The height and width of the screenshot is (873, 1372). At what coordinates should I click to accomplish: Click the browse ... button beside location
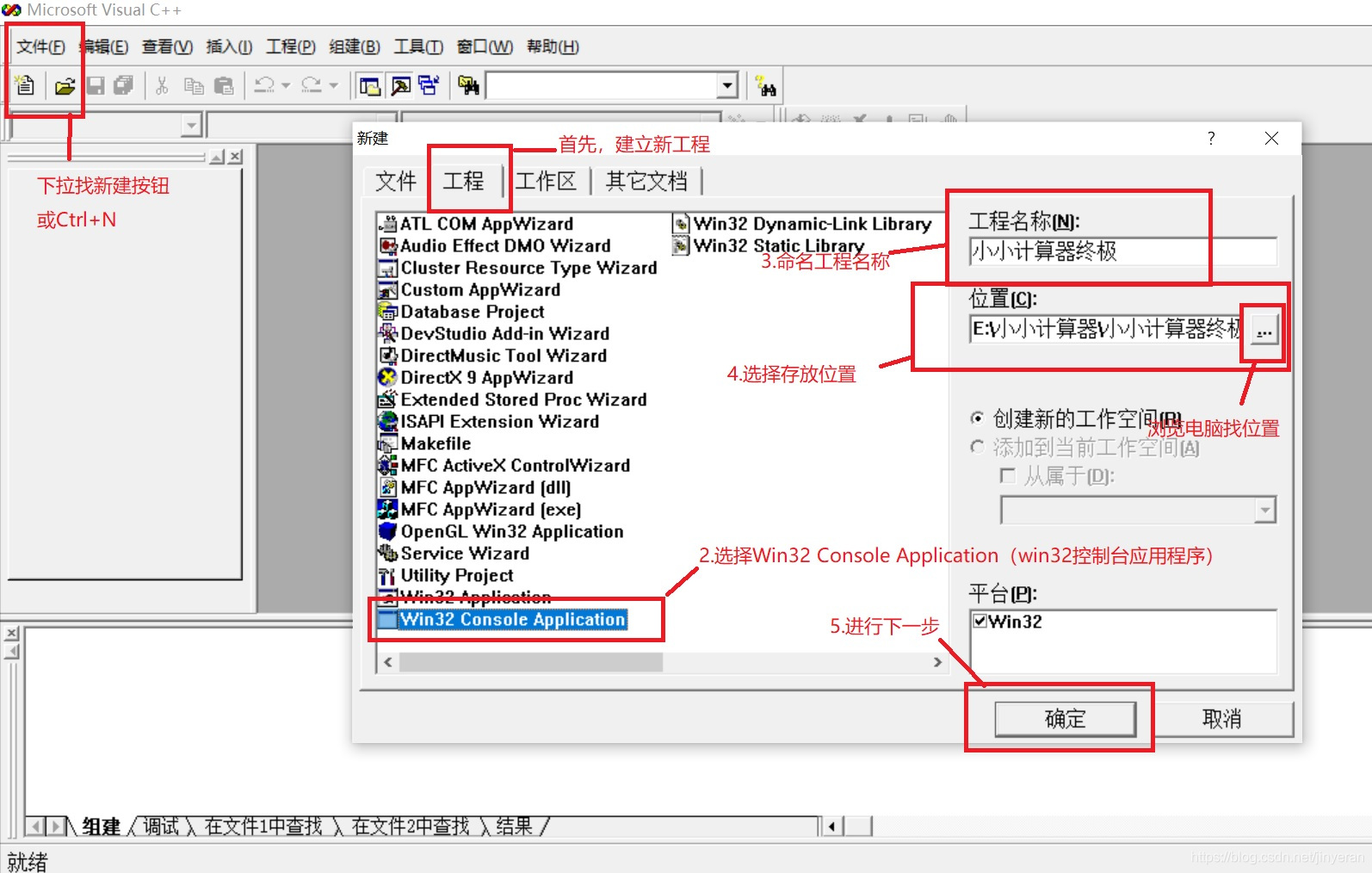[x=1264, y=330]
